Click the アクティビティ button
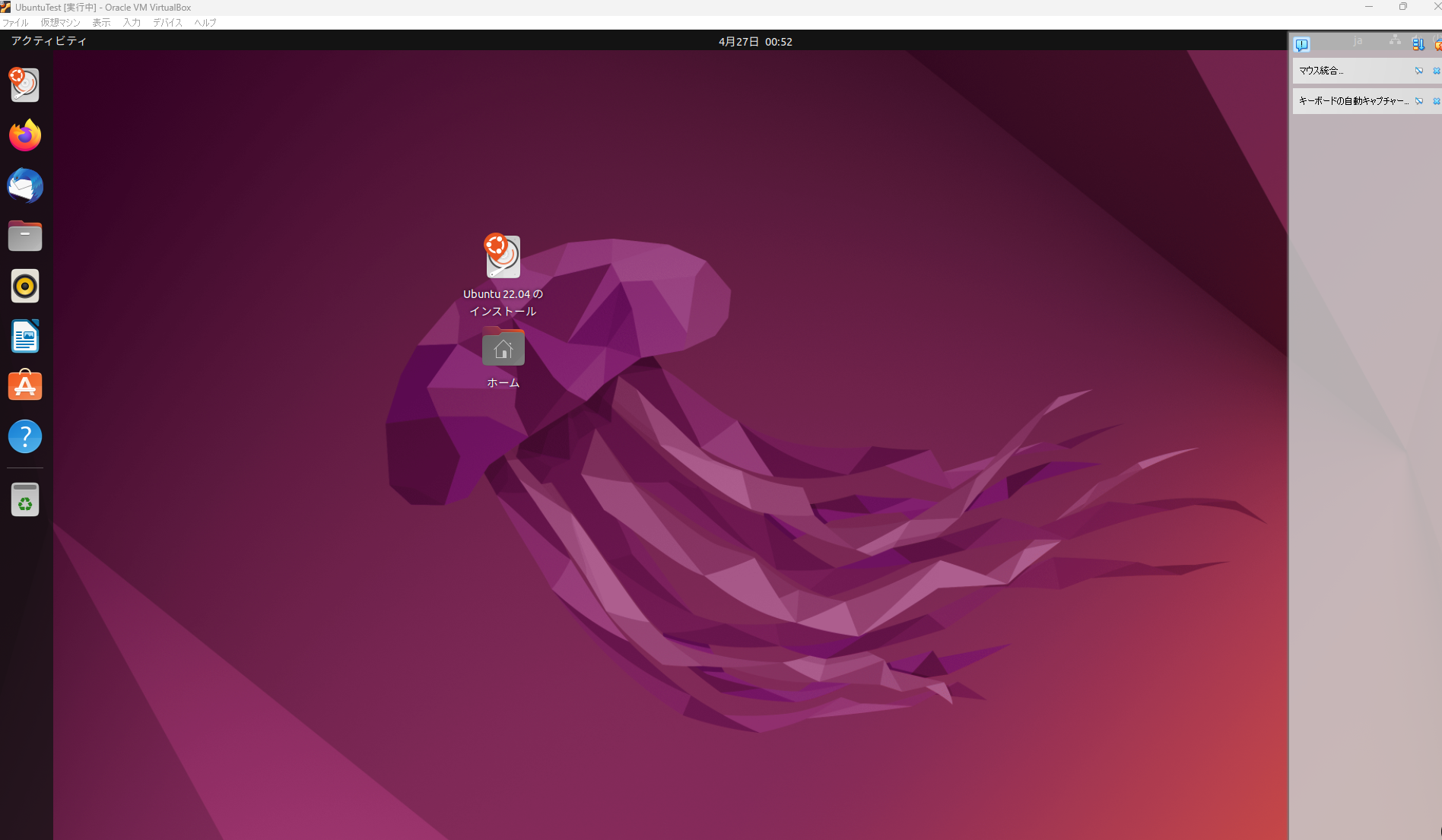Image resolution: width=1442 pixels, height=840 pixels. [x=48, y=40]
